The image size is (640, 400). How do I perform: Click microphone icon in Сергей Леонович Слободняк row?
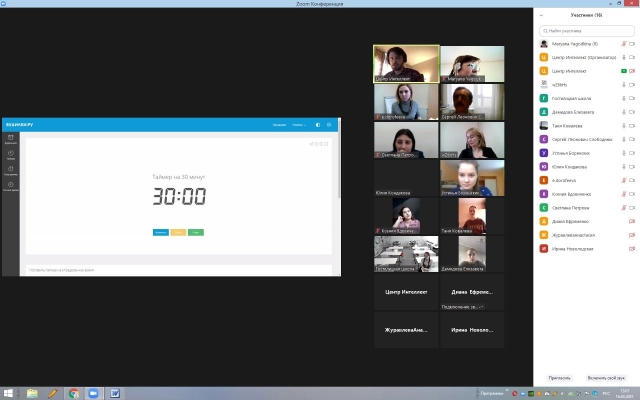point(624,139)
